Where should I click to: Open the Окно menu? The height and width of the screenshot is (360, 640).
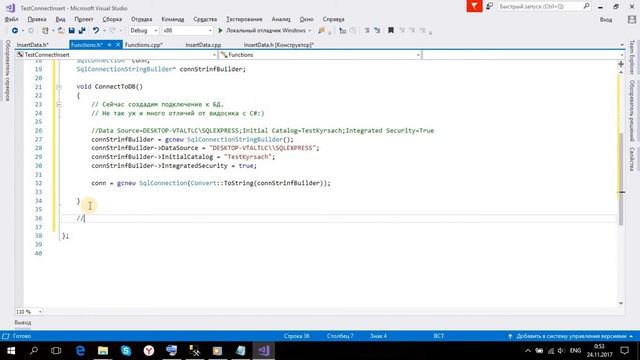(306, 19)
